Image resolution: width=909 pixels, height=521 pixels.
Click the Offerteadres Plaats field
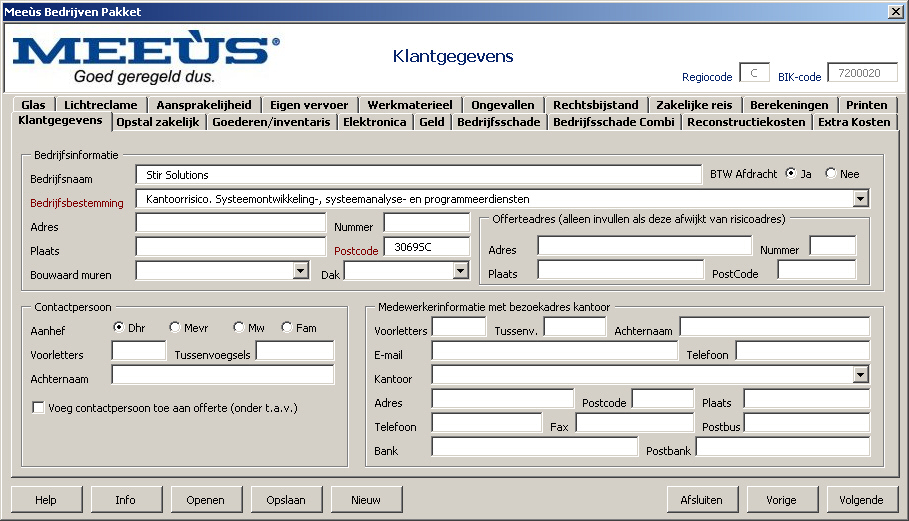pos(620,269)
